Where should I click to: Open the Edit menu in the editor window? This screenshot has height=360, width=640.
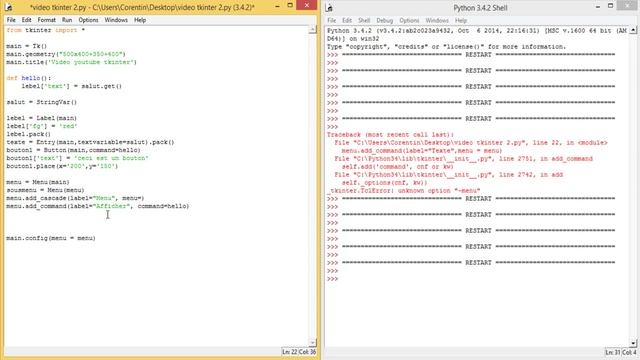pyautogui.click(x=27, y=20)
